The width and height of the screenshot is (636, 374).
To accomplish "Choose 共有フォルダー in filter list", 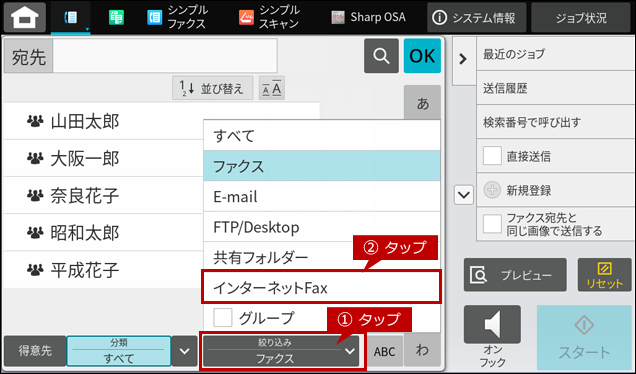I will click(x=322, y=257).
